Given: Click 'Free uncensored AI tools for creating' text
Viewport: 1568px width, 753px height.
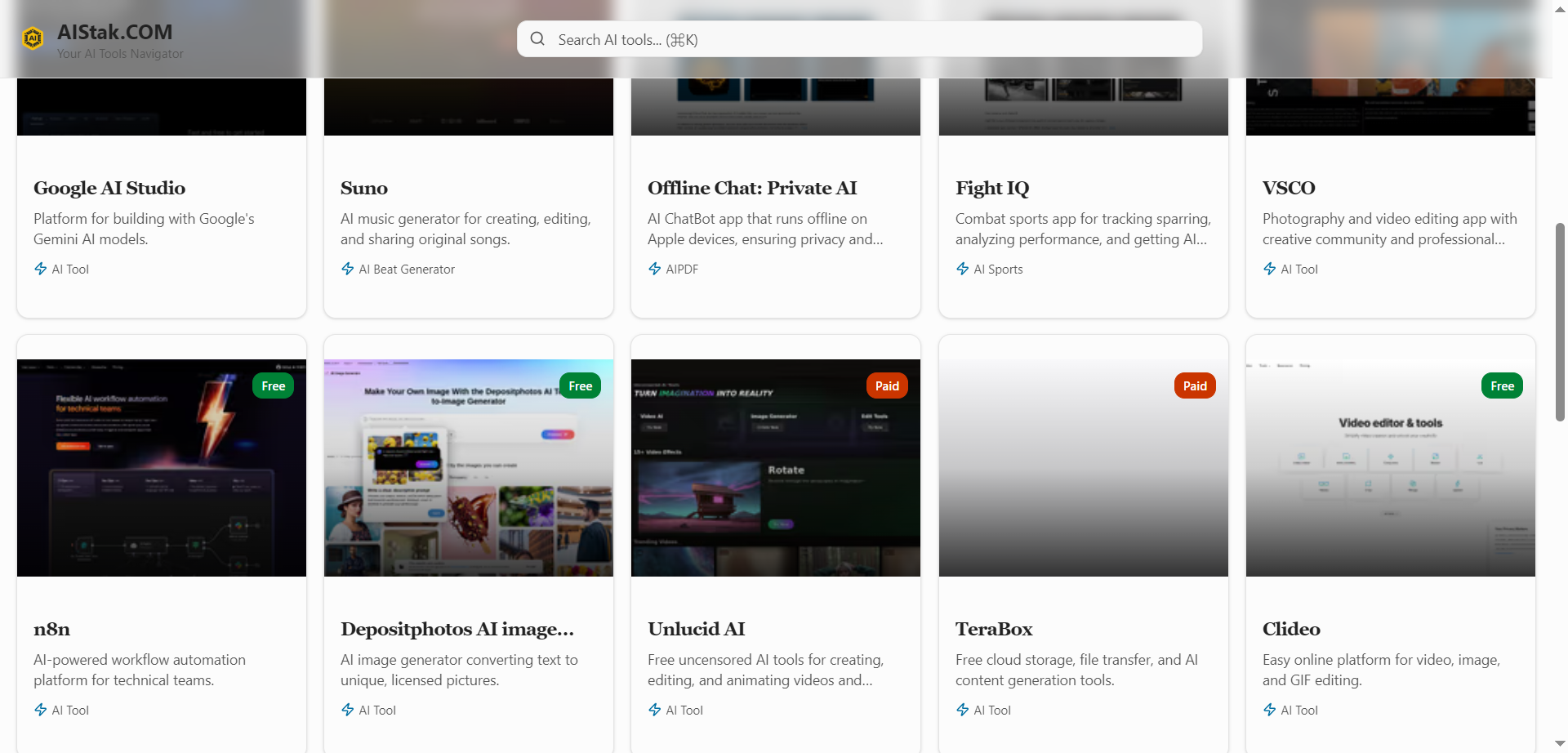Looking at the screenshot, I should (765, 670).
